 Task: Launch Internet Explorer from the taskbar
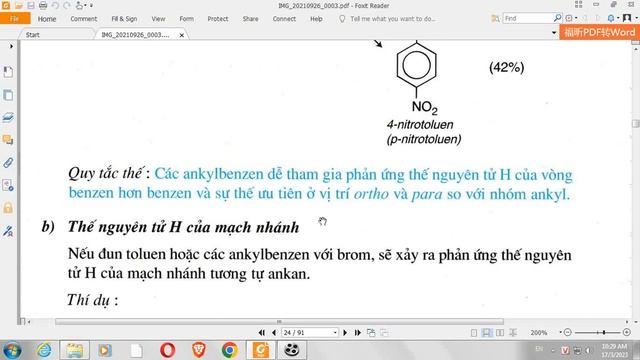coord(44,350)
